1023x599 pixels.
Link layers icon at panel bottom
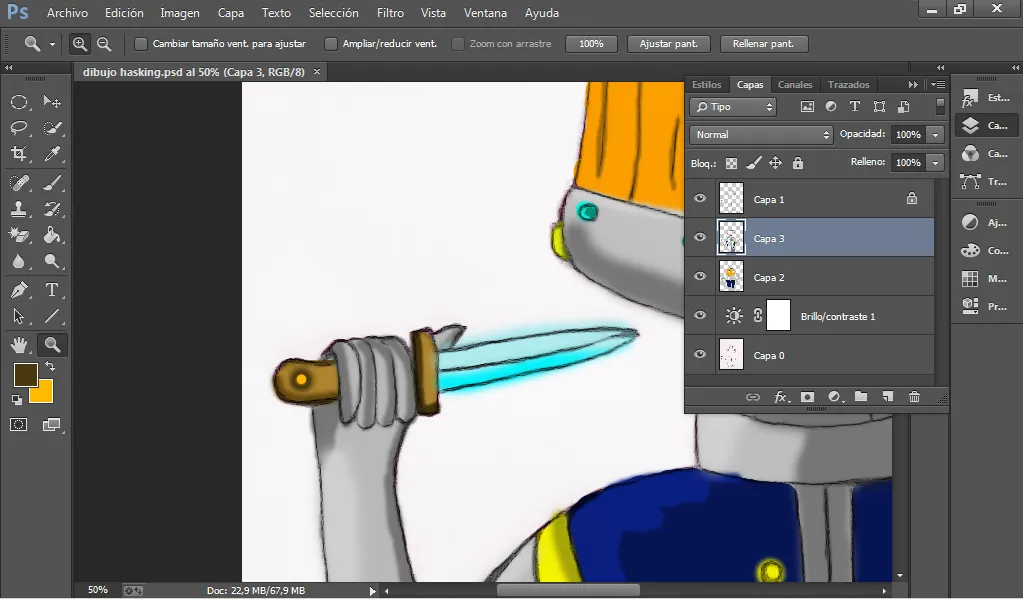(752, 397)
